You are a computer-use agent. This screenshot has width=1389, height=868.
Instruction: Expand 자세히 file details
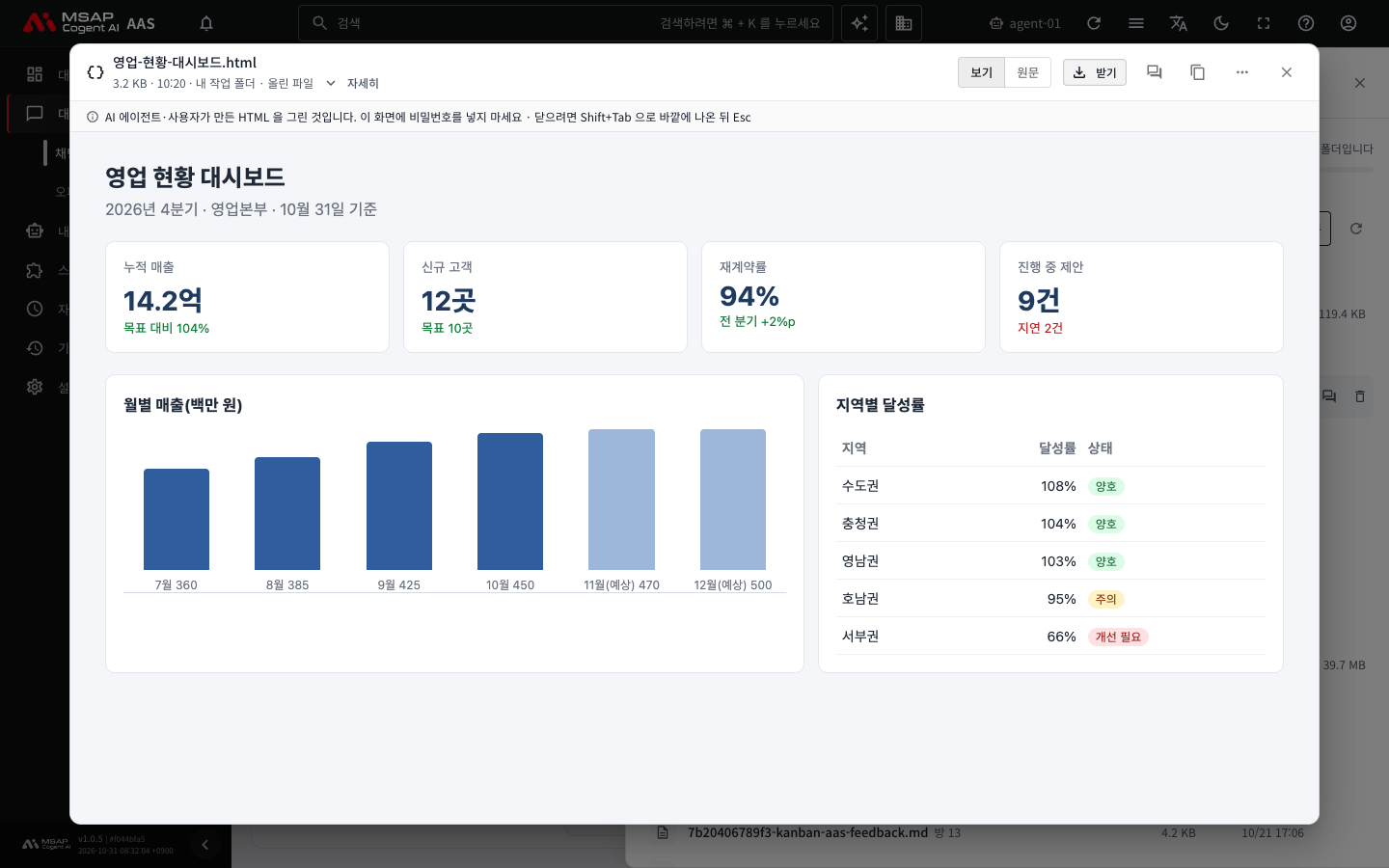(352, 84)
